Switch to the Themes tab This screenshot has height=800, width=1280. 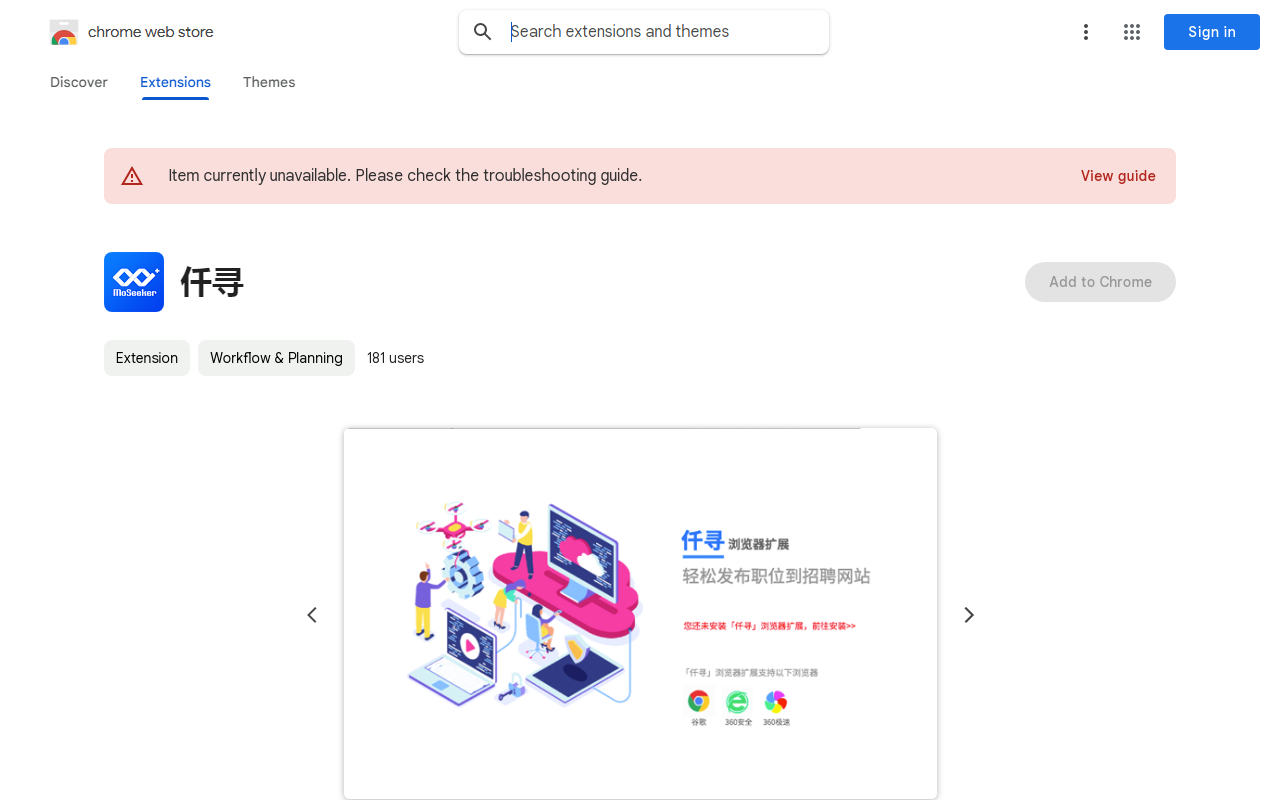[269, 82]
